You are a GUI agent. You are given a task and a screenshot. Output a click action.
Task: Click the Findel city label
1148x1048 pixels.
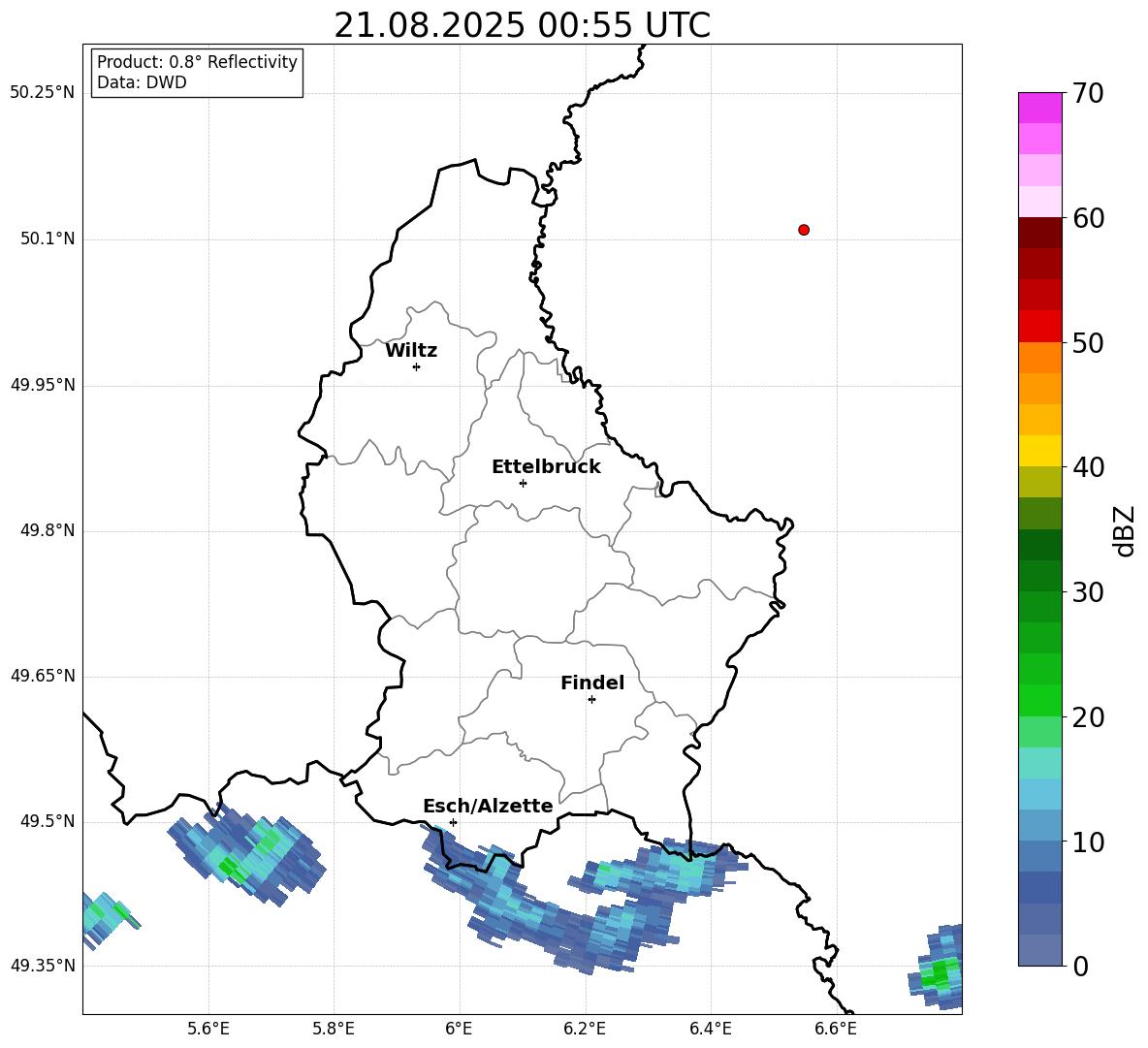592,683
